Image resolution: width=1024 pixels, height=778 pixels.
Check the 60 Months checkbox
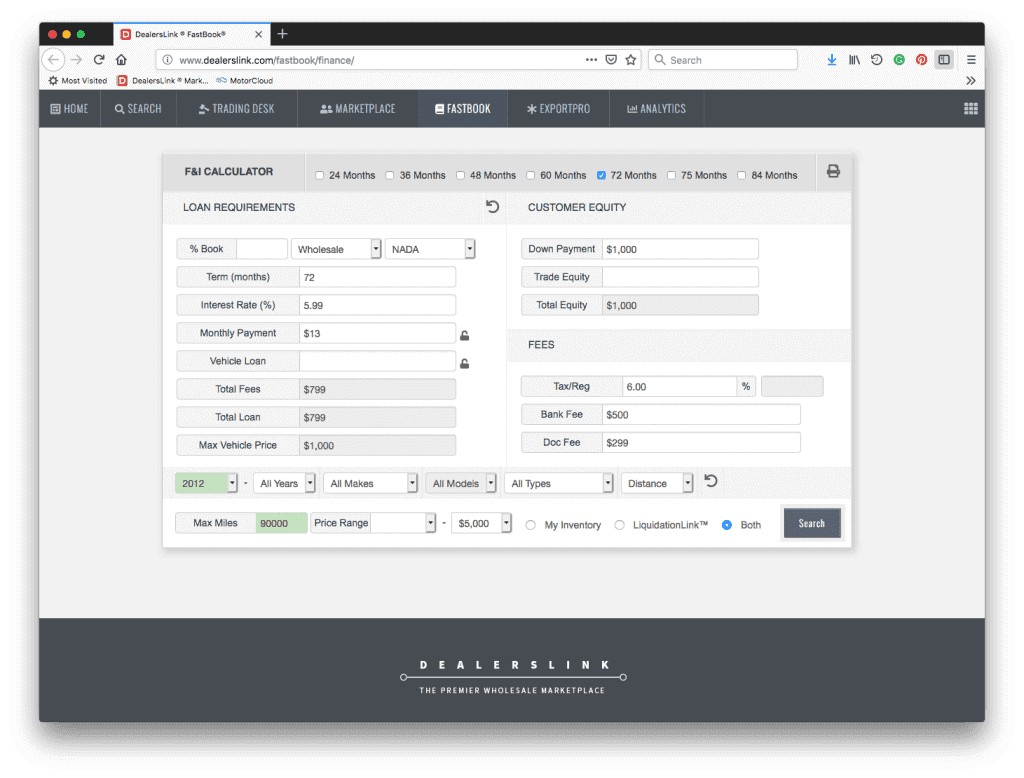[530, 175]
